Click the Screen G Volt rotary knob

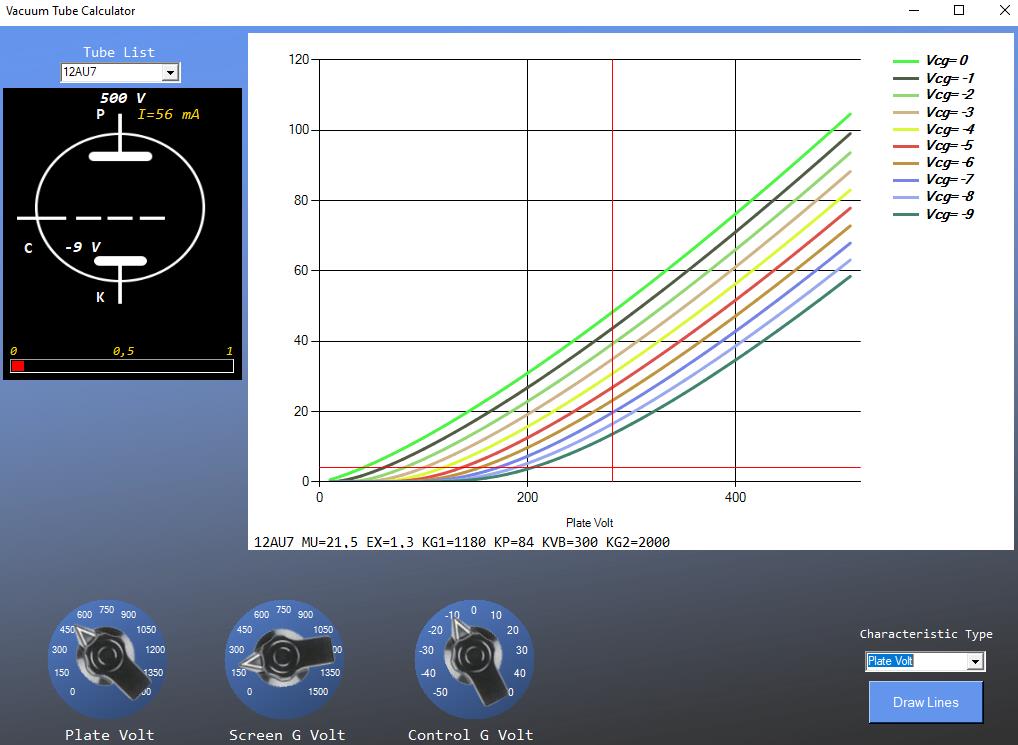[x=286, y=659]
